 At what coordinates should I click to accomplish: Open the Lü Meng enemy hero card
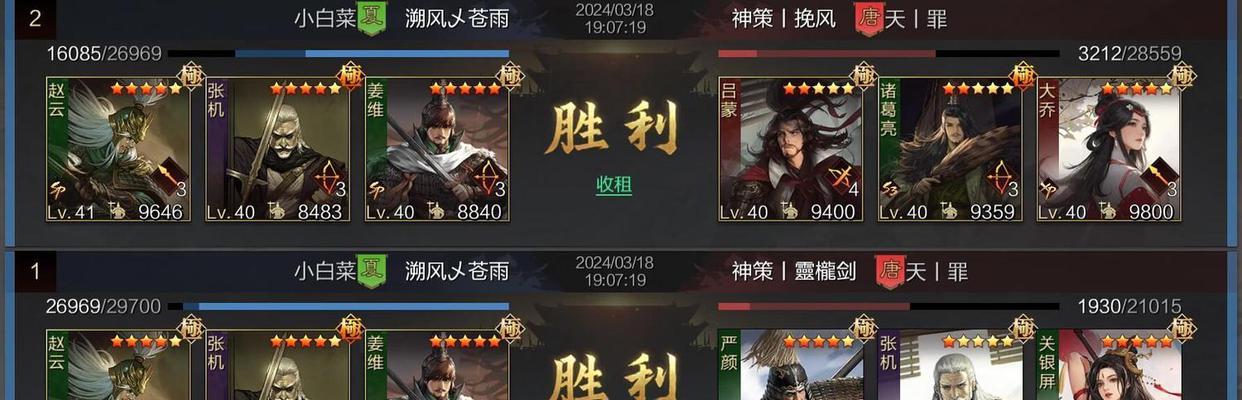coord(790,149)
